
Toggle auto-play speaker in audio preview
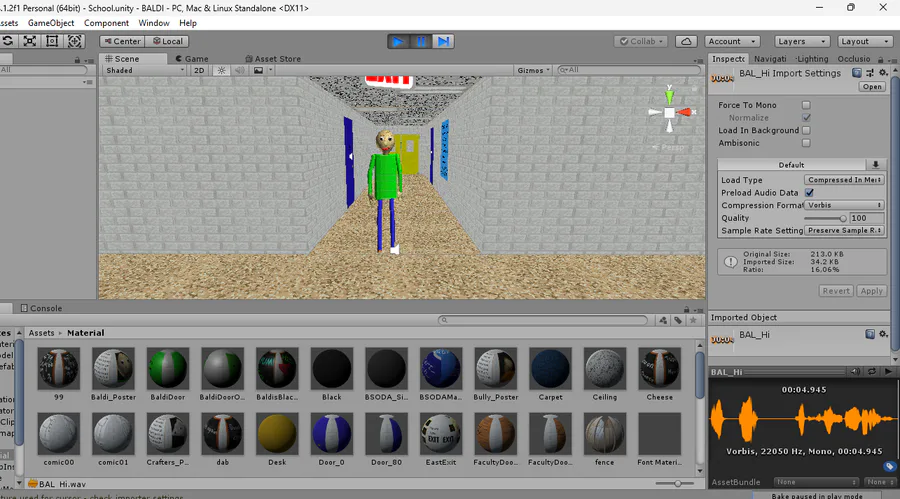coord(855,372)
